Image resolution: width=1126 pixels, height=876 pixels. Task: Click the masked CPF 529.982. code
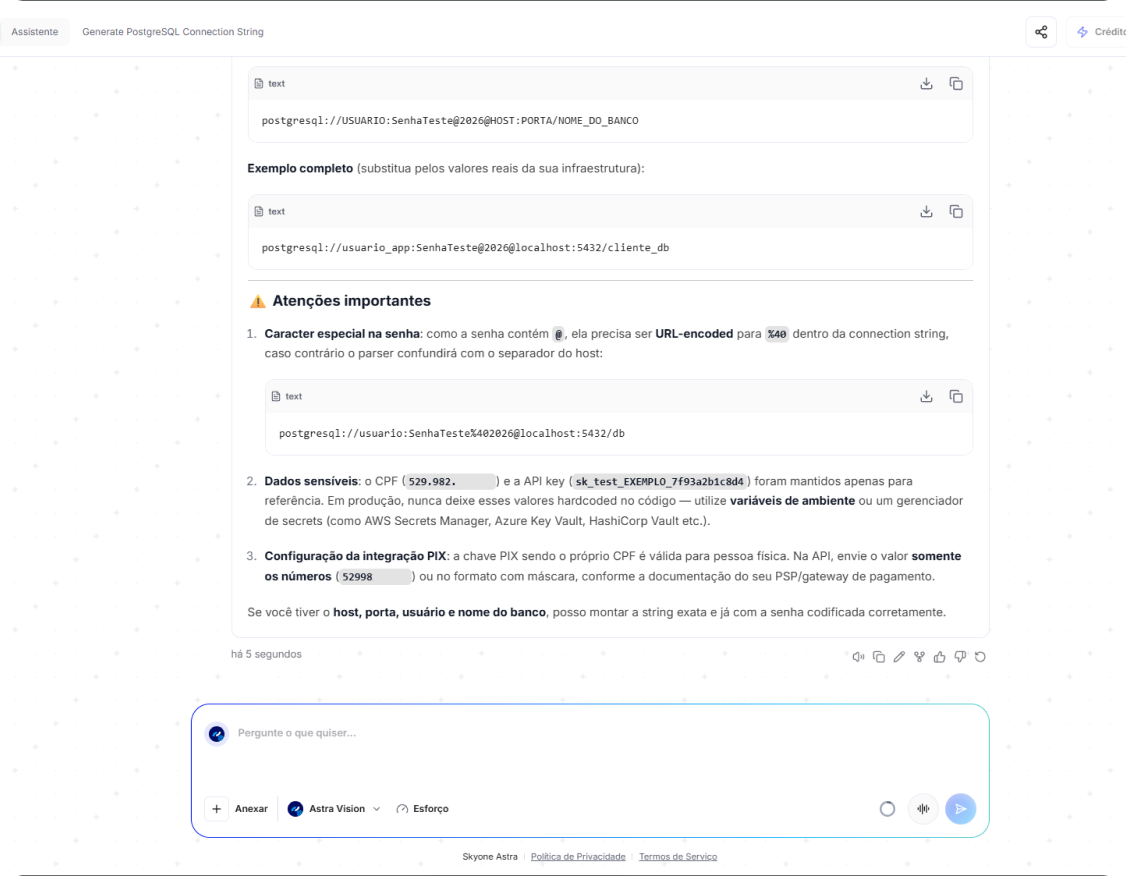click(450, 482)
